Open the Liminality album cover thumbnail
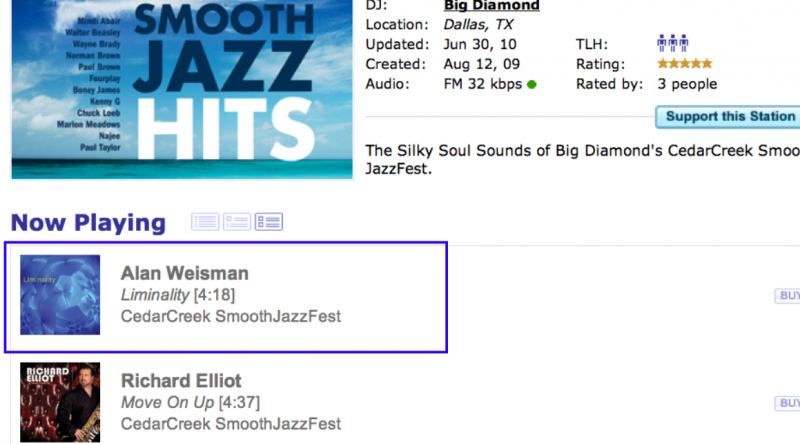 coord(60,295)
